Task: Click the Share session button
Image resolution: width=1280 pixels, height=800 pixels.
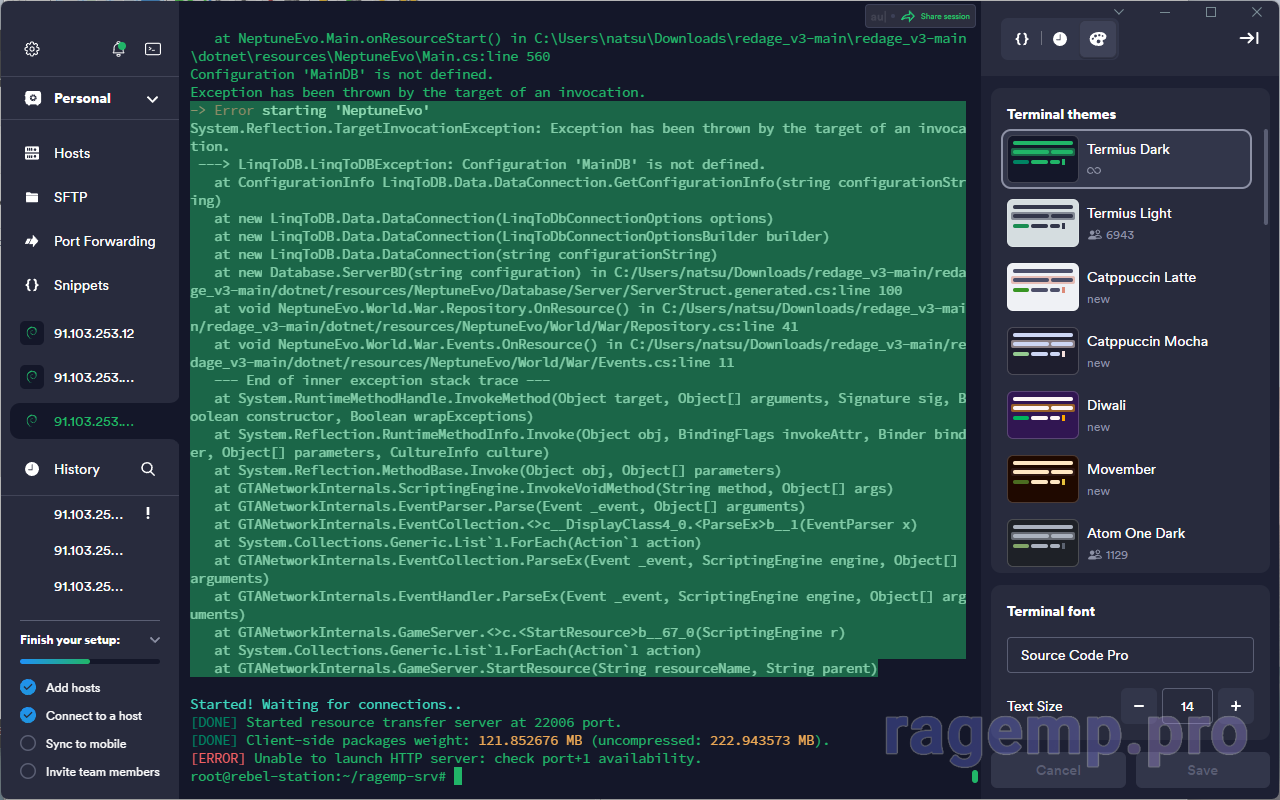Action: [x=934, y=16]
